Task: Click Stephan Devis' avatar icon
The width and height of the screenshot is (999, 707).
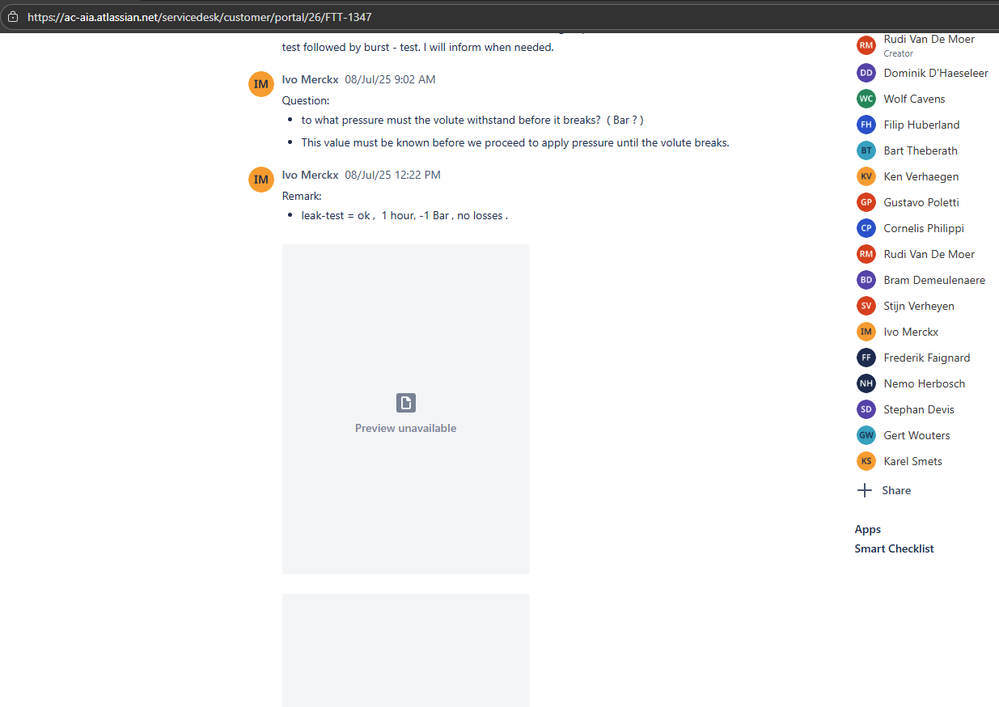Action: [x=865, y=409]
